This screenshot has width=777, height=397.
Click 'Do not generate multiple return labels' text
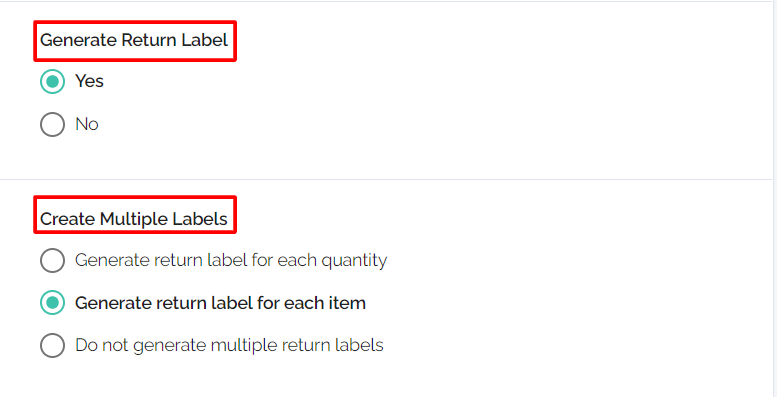coord(229,345)
